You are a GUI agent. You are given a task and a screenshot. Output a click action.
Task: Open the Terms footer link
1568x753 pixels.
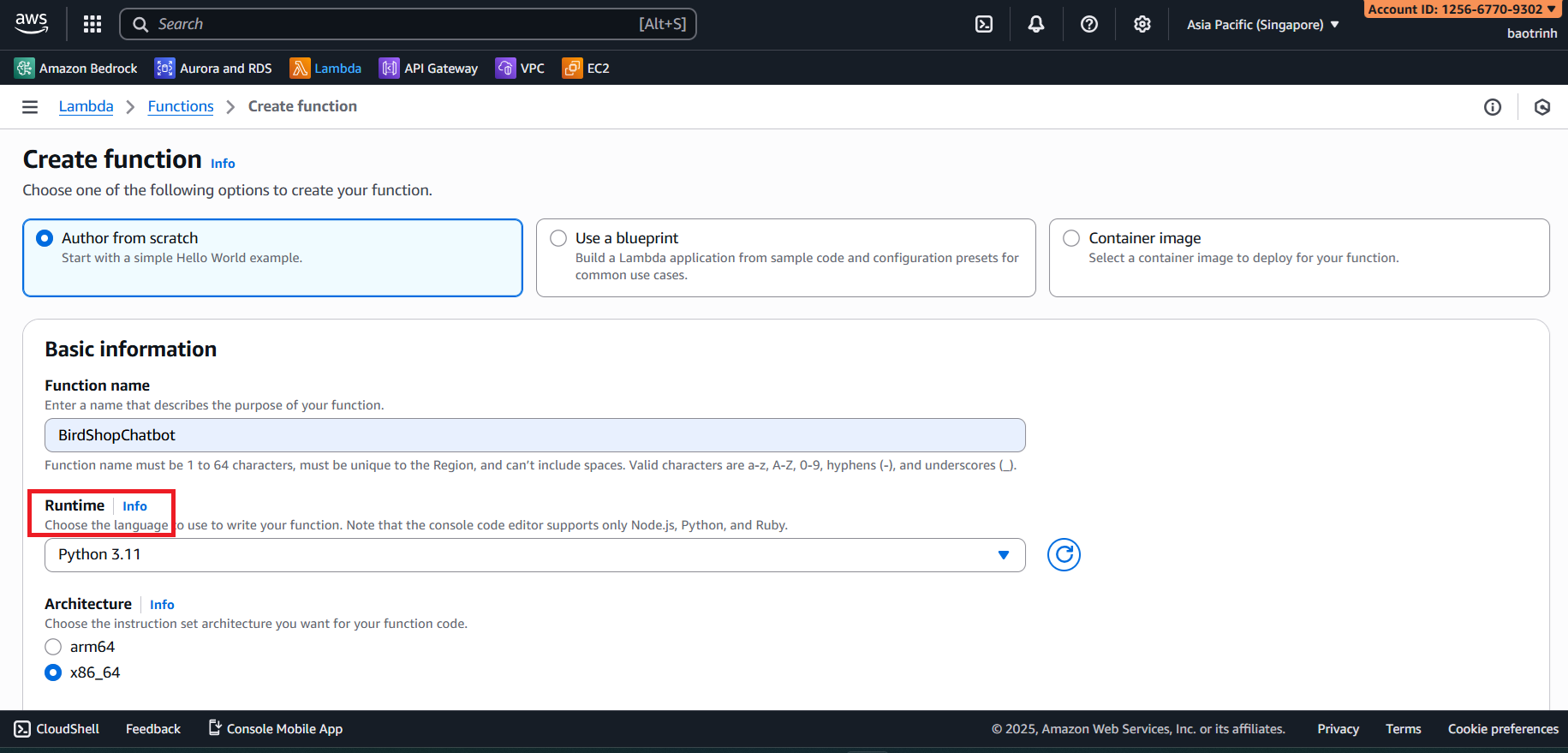(1403, 729)
